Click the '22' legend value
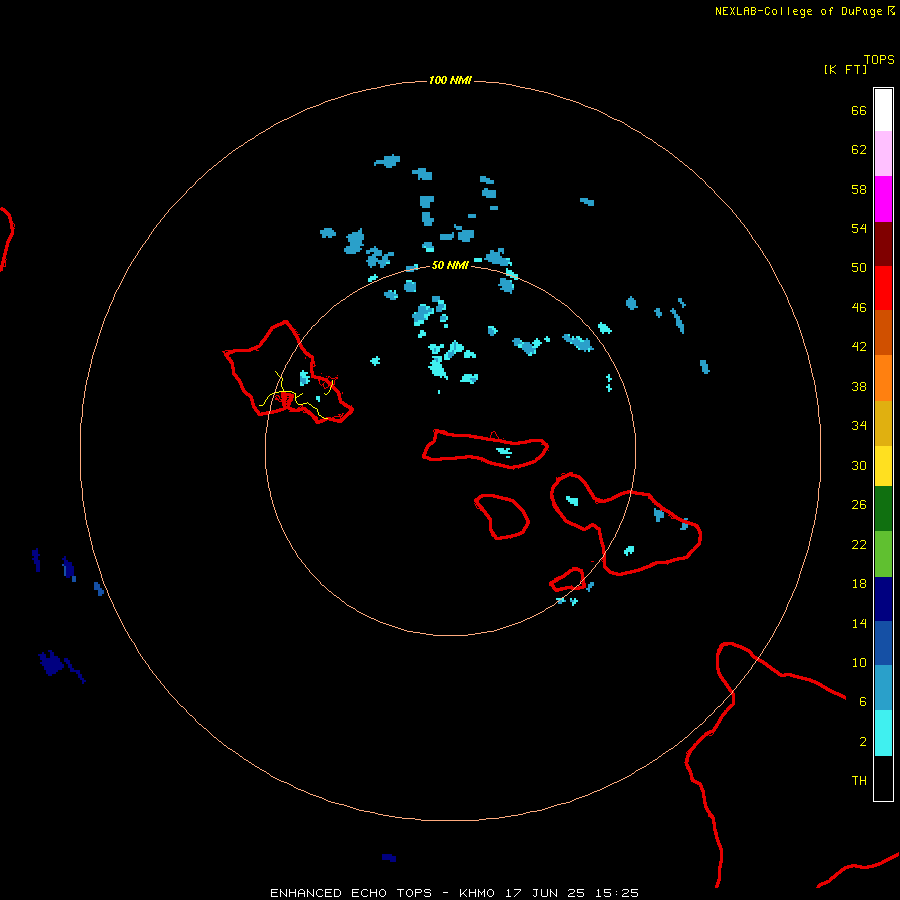 pos(859,544)
